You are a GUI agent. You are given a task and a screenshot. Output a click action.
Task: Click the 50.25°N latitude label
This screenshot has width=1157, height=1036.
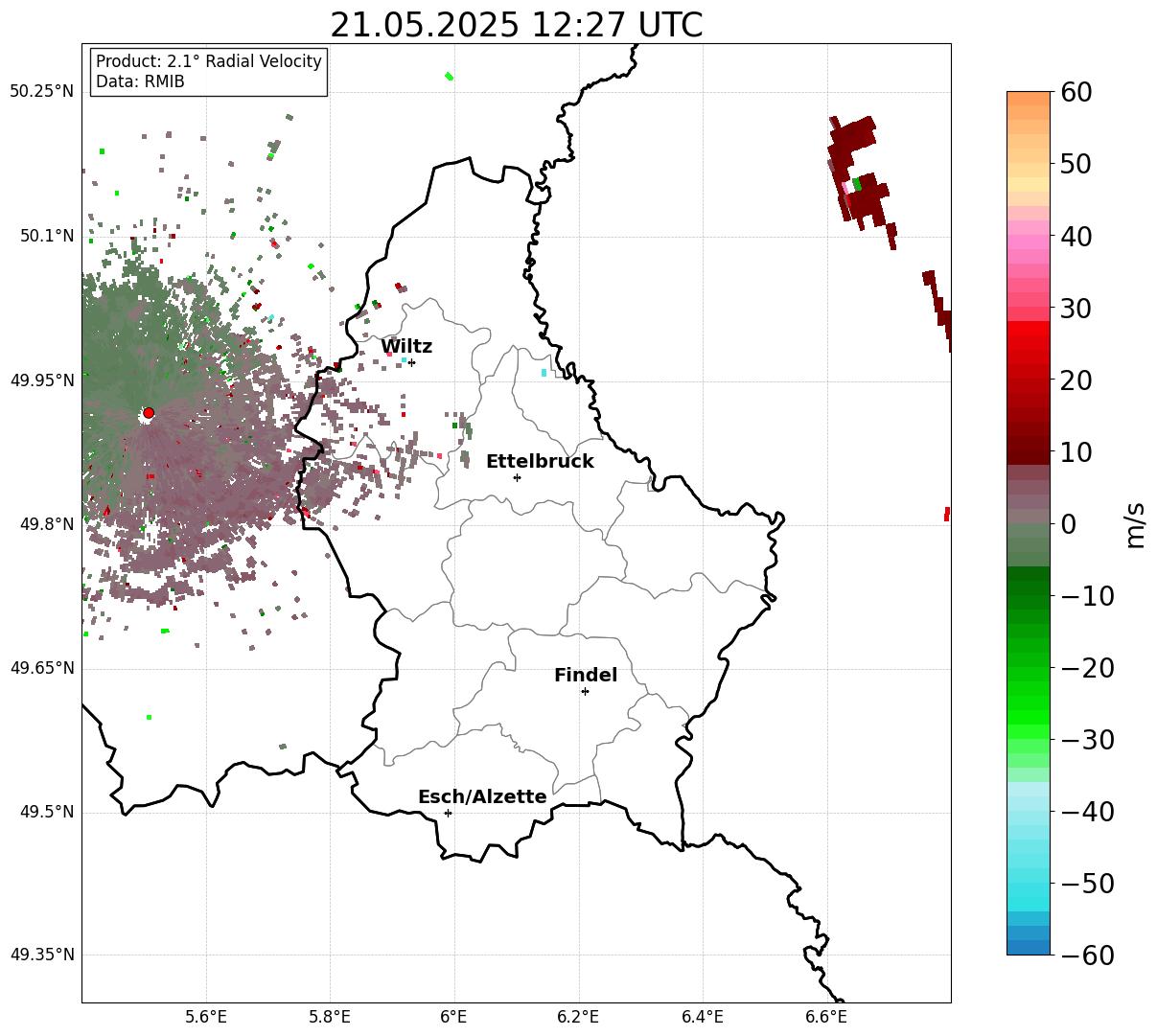point(41,92)
